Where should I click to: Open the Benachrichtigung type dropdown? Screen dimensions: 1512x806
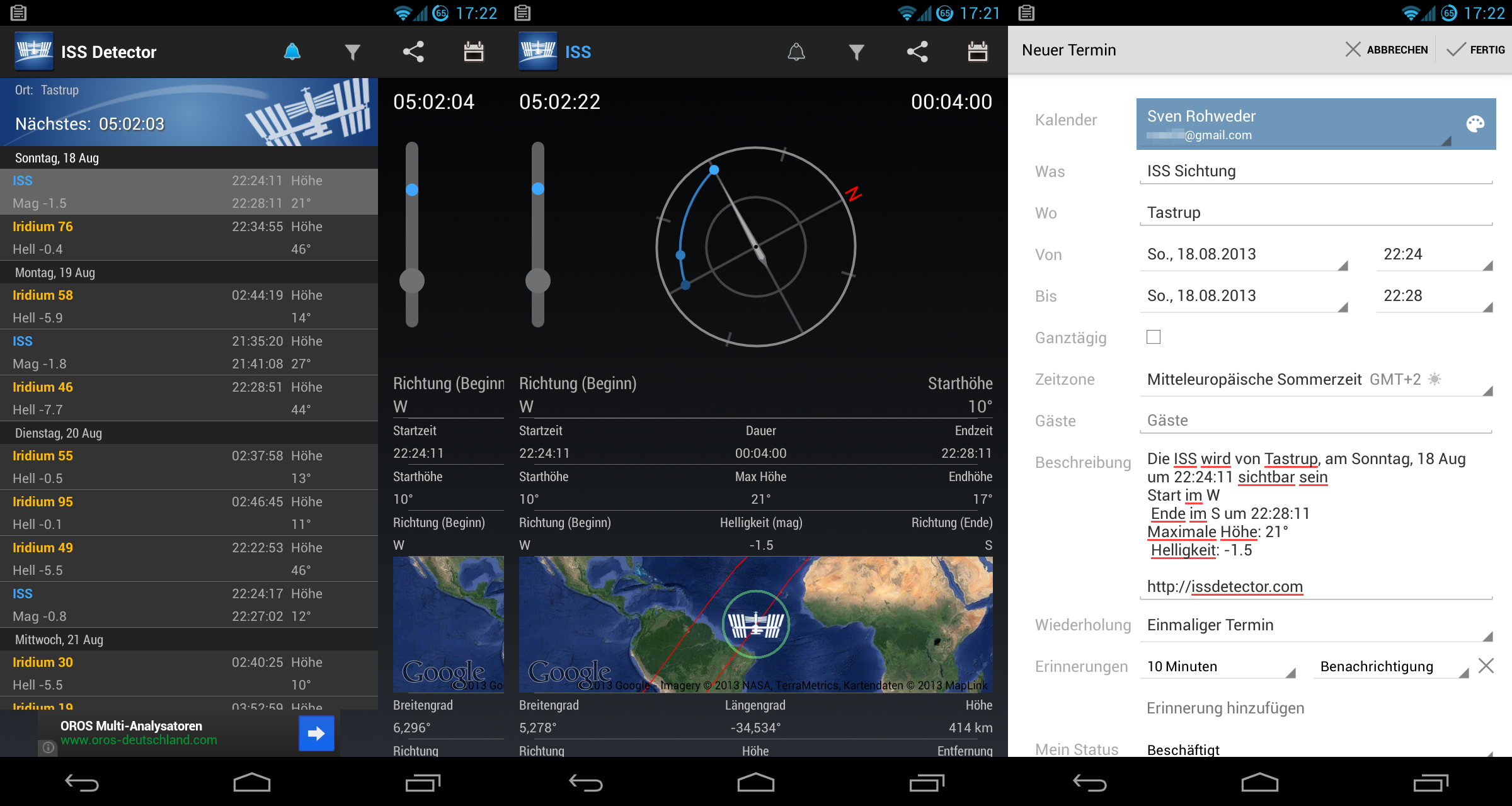(x=1391, y=666)
